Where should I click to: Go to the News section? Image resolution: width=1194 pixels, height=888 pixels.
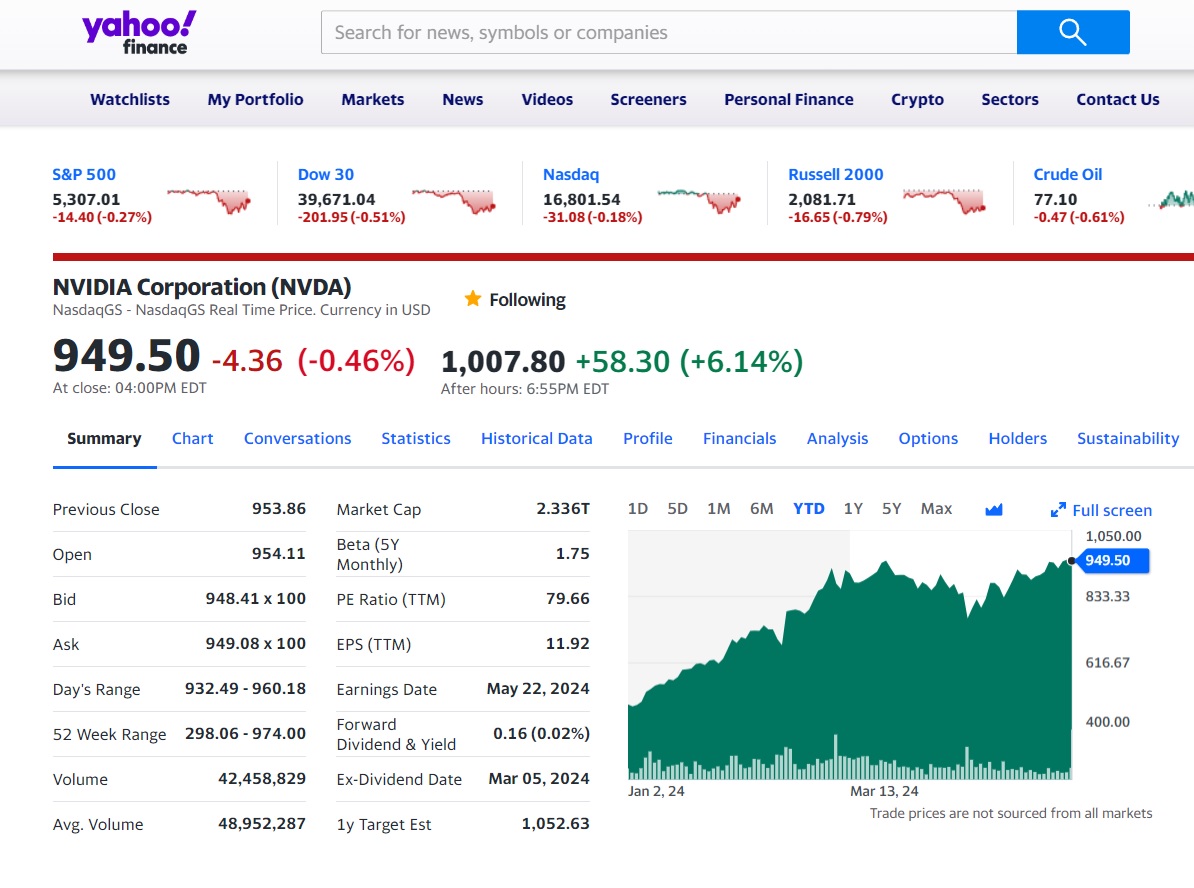[x=463, y=100]
